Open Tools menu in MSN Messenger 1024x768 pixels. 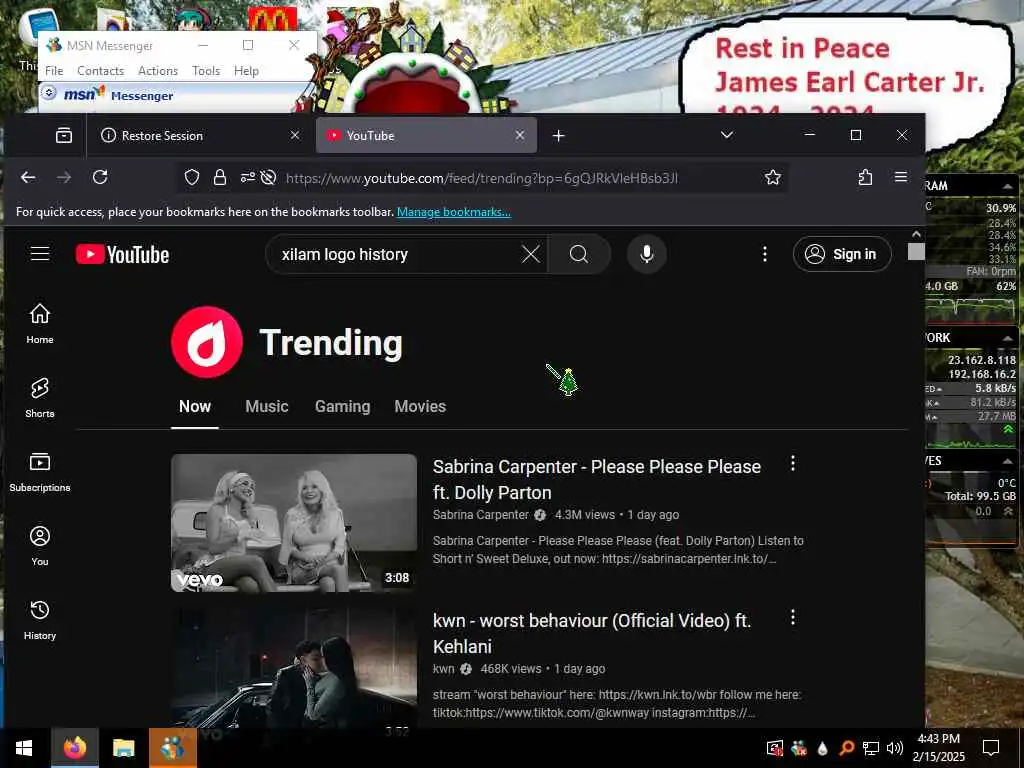[x=206, y=71]
